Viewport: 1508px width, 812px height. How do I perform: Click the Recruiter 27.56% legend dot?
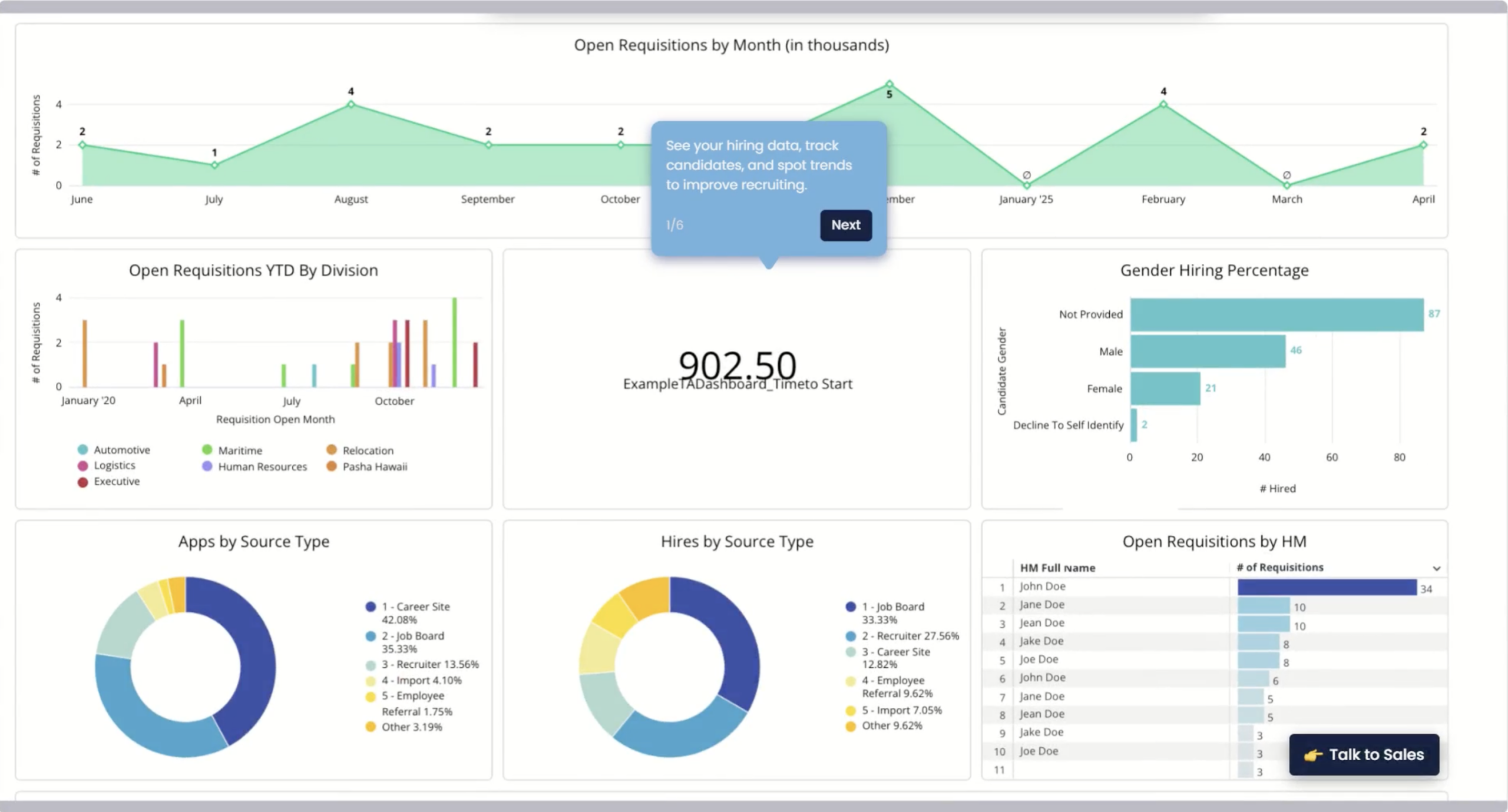(851, 636)
